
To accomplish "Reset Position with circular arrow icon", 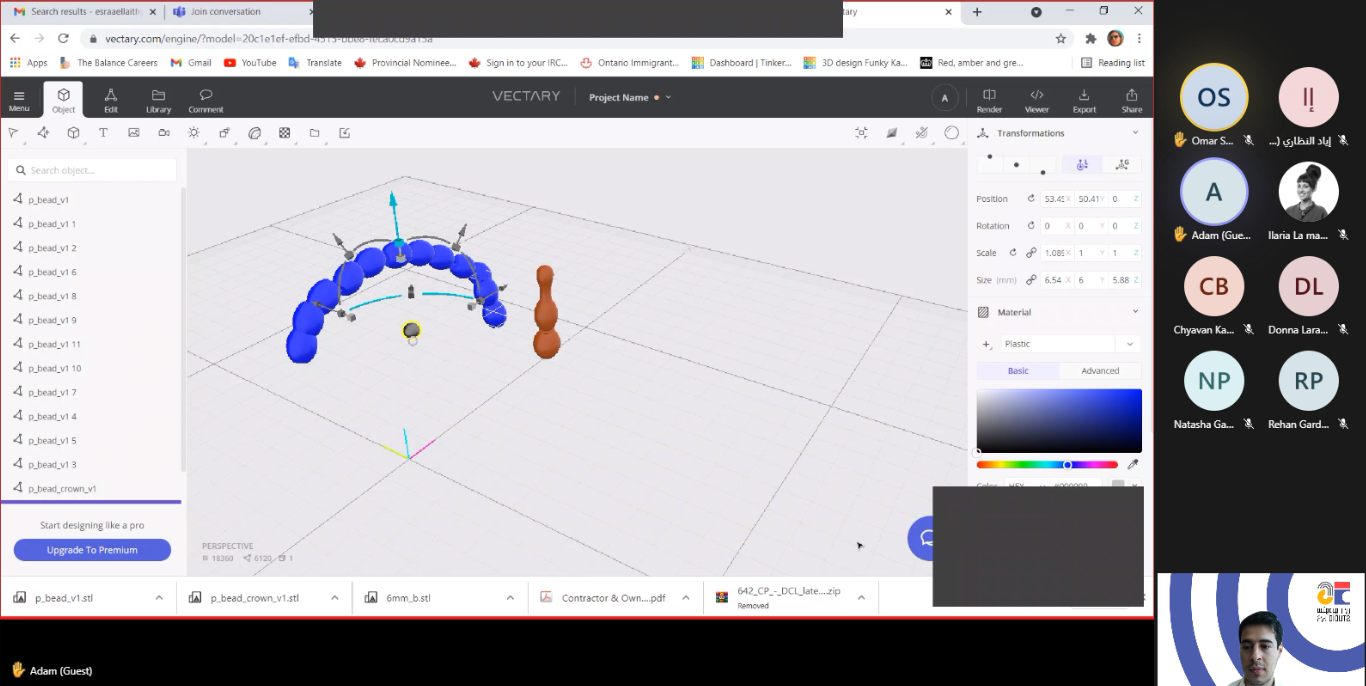I will coord(1031,199).
